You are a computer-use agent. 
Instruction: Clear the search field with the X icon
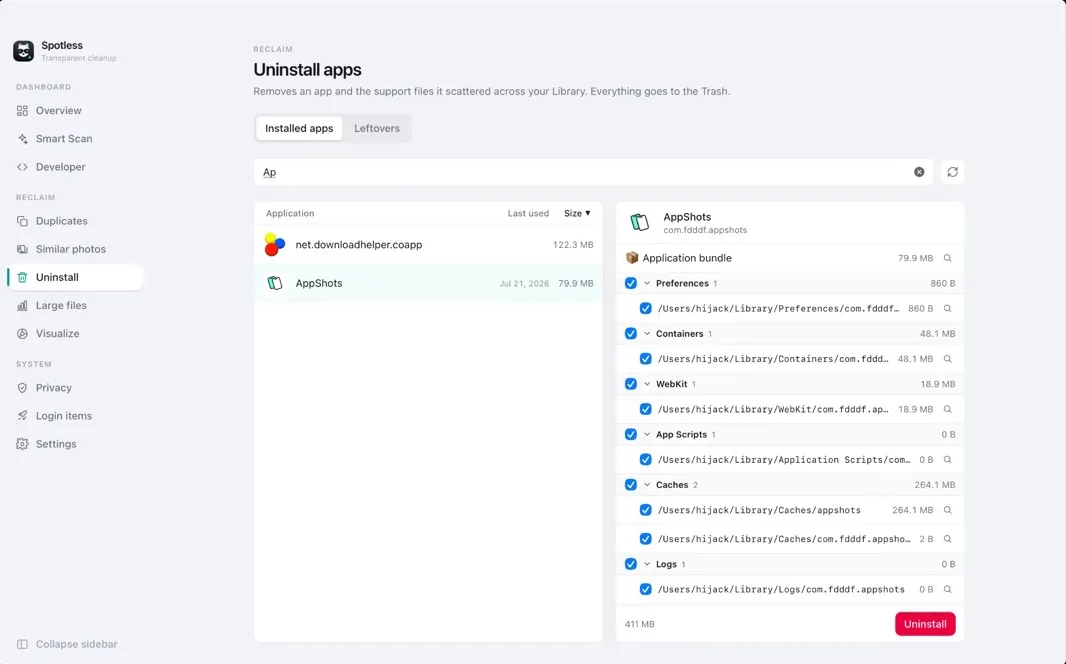[919, 172]
